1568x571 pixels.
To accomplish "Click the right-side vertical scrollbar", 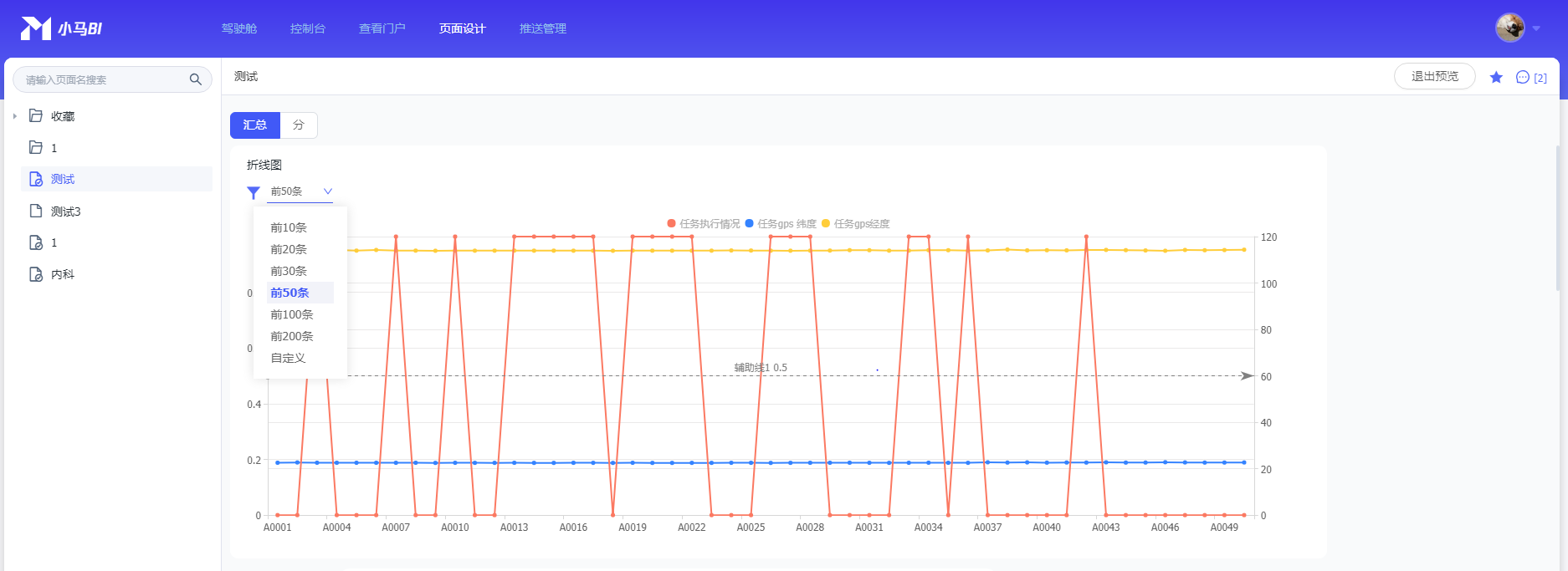I will pos(1557,217).
